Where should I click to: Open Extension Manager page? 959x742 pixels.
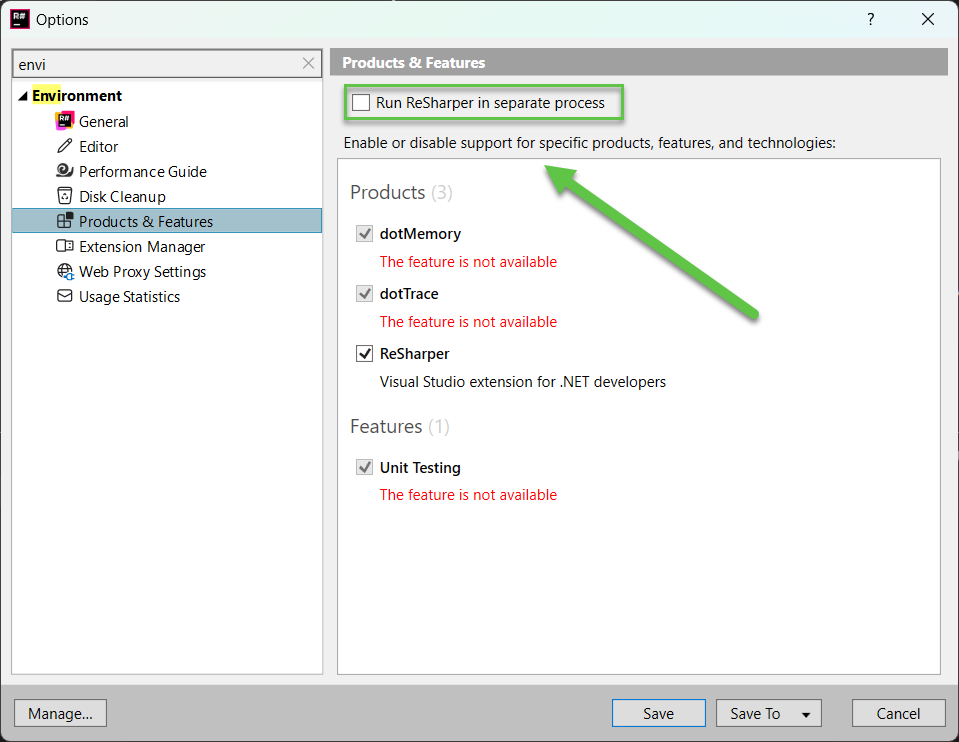pos(142,247)
